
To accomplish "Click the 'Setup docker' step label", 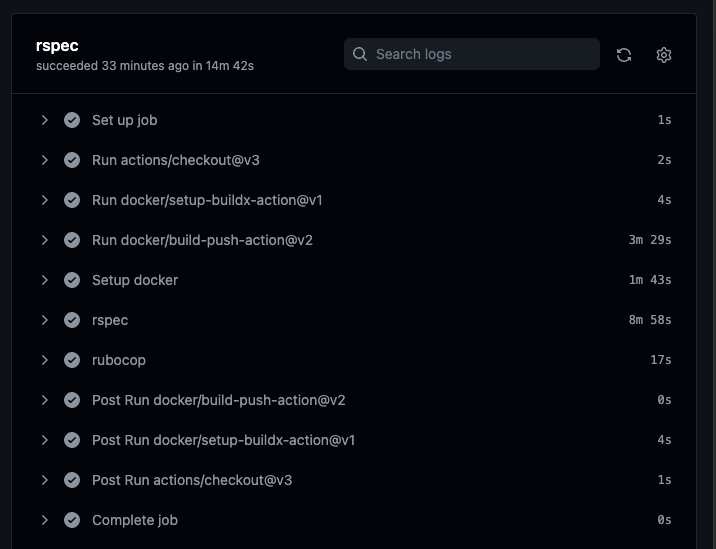I will (x=135, y=280).
